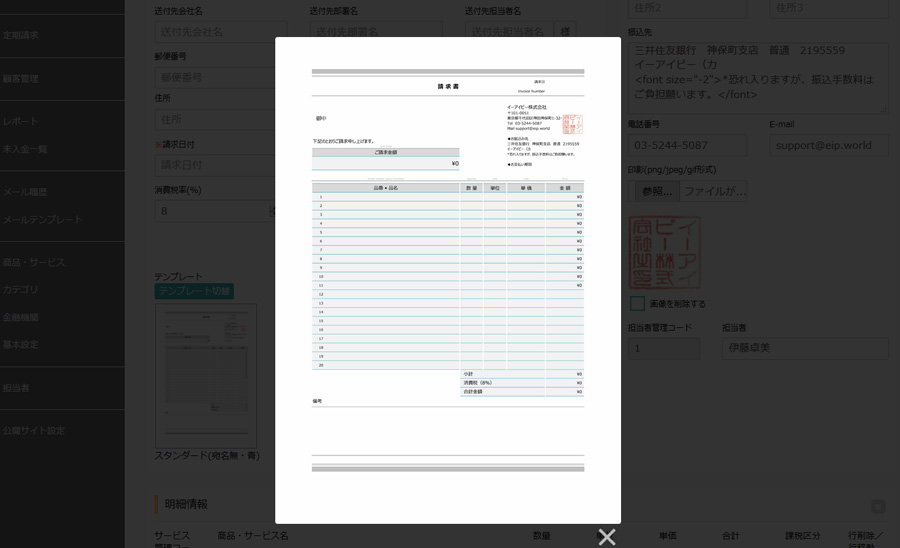Open 未入金一覧 in the sidebar

click(x=25, y=149)
